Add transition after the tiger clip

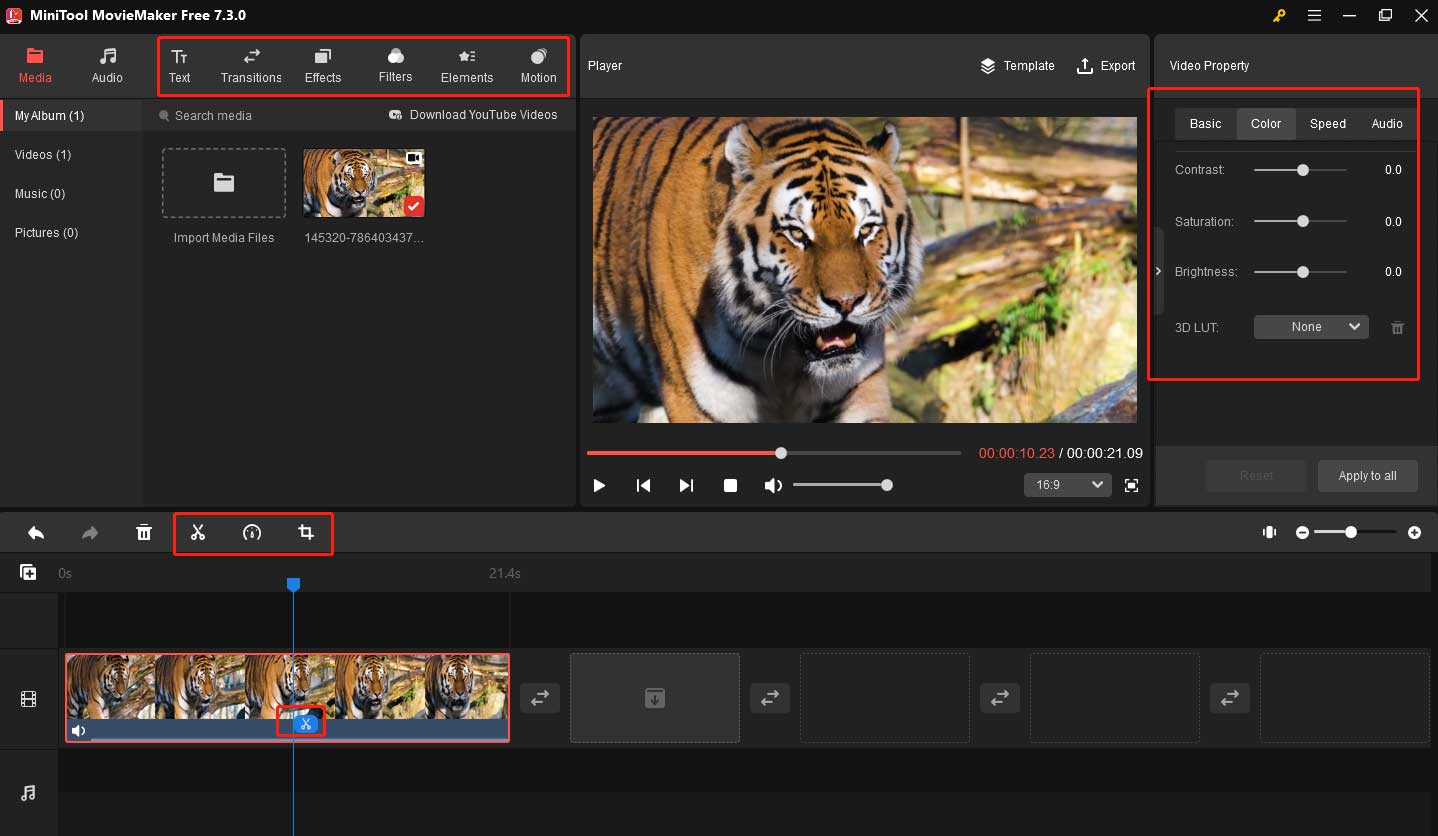click(x=539, y=698)
